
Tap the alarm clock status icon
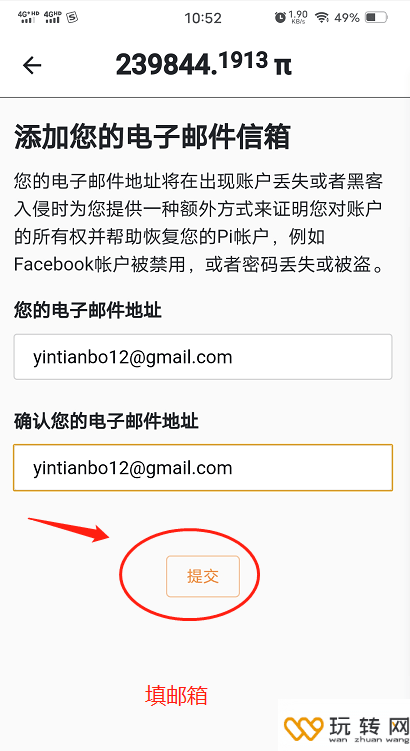point(280,18)
